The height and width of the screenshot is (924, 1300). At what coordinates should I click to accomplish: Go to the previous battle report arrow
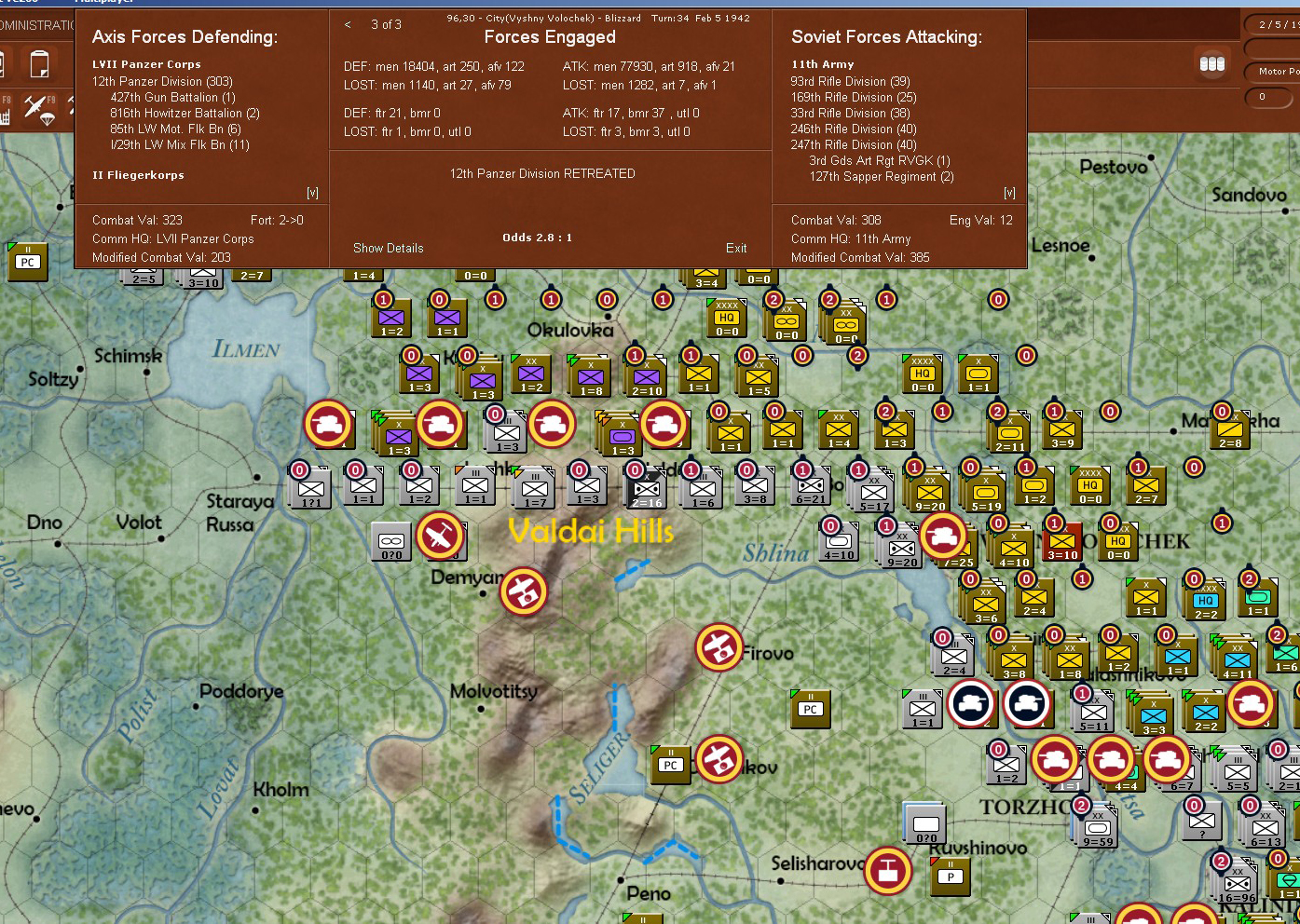point(348,25)
